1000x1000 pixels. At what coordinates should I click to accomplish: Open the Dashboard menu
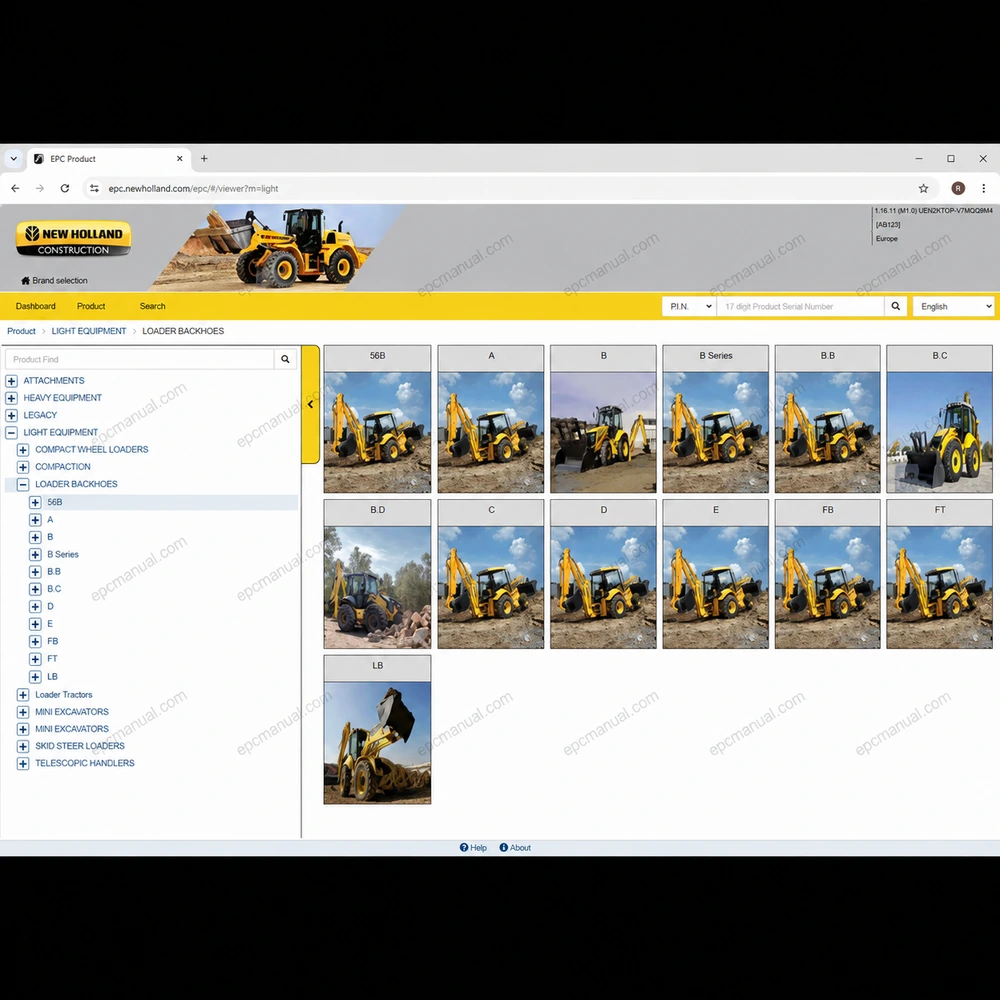(x=36, y=306)
